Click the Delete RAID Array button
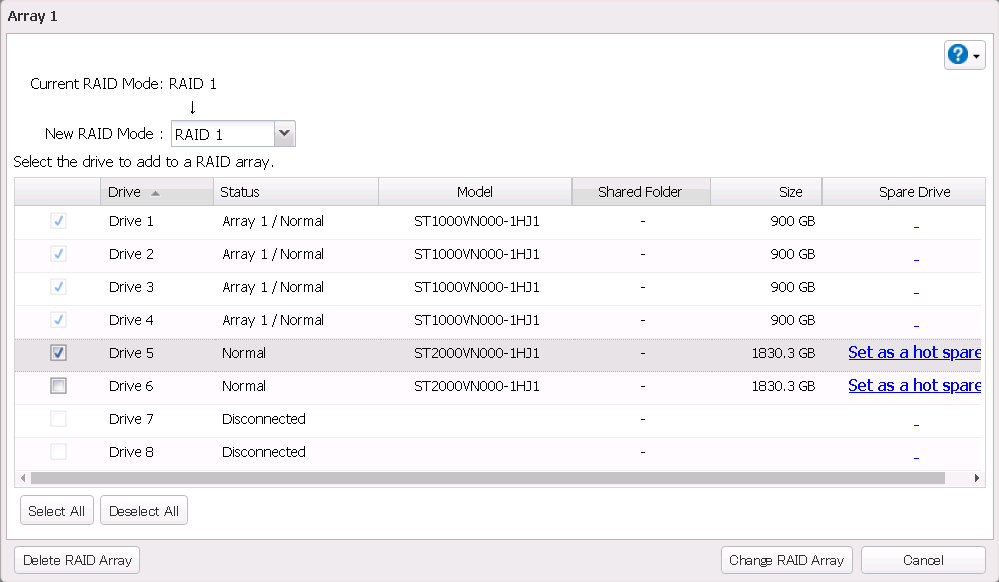 click(x=77, y=560)
